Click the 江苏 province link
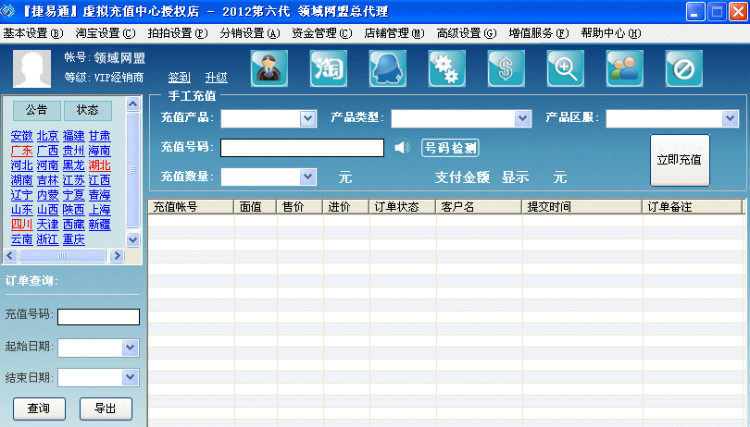The height and width of the screenshot is (427, 750). 74,180
